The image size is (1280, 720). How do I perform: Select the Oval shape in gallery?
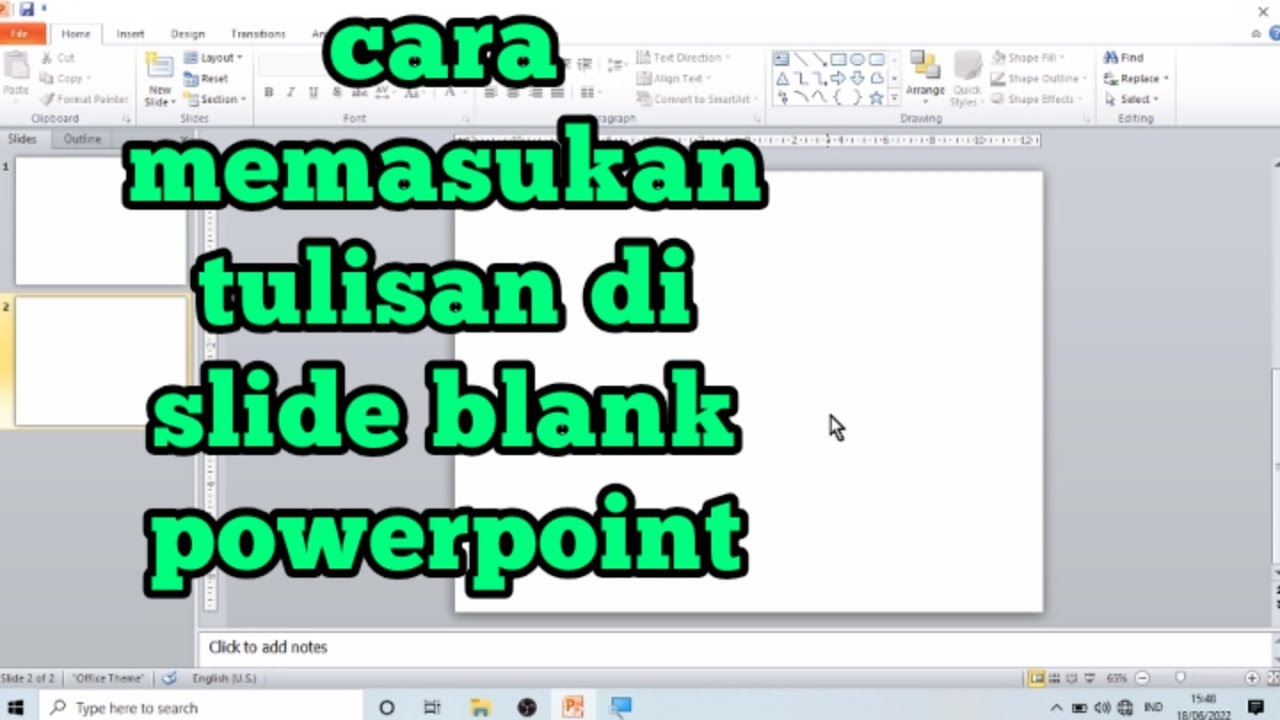[x=858, y=59]
